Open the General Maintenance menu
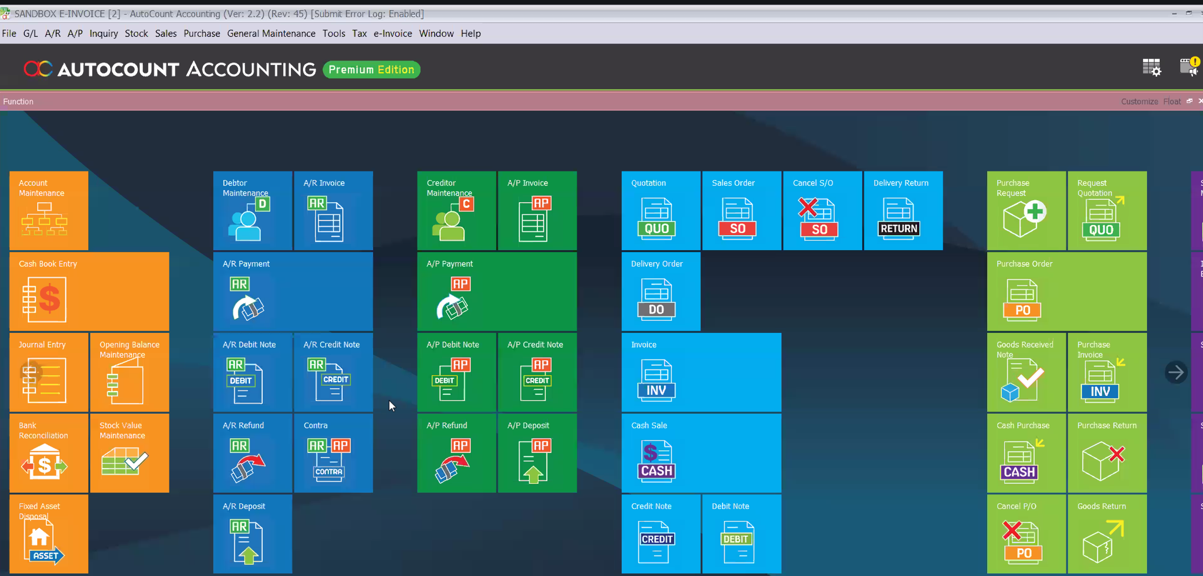The width and height of the screenshot is (1203, 576). click(271, 33)
